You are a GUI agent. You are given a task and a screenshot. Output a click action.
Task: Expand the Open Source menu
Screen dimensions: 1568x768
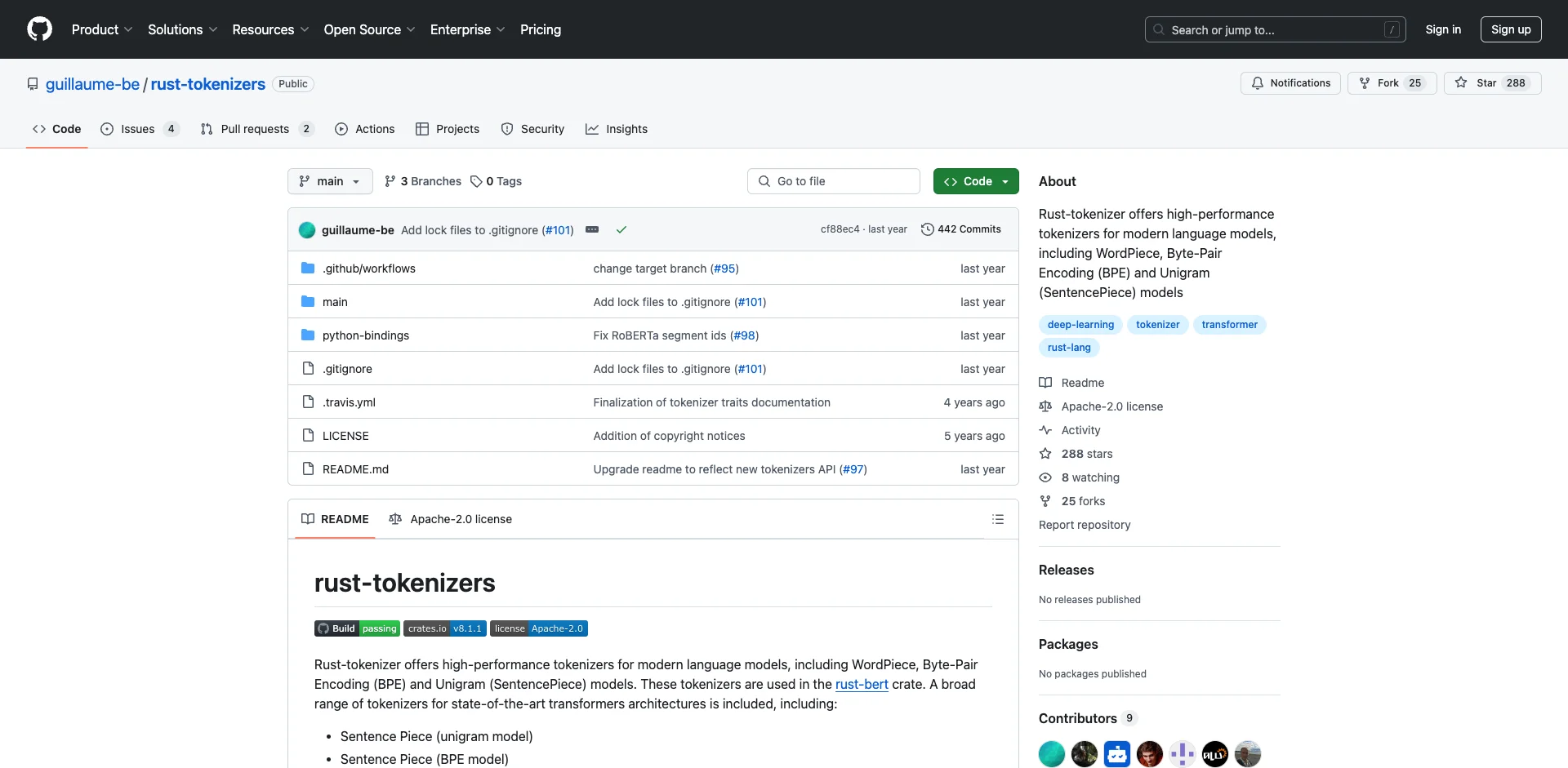click(x=369, y=29)
